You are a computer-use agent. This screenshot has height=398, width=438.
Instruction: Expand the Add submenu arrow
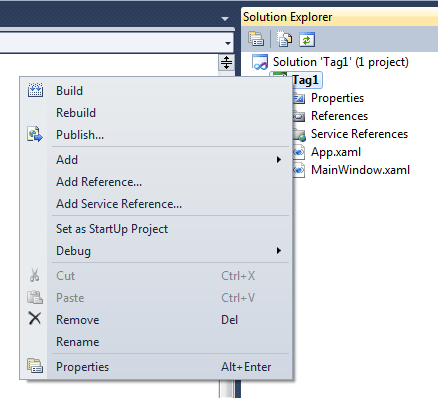(x=279, y=160)
